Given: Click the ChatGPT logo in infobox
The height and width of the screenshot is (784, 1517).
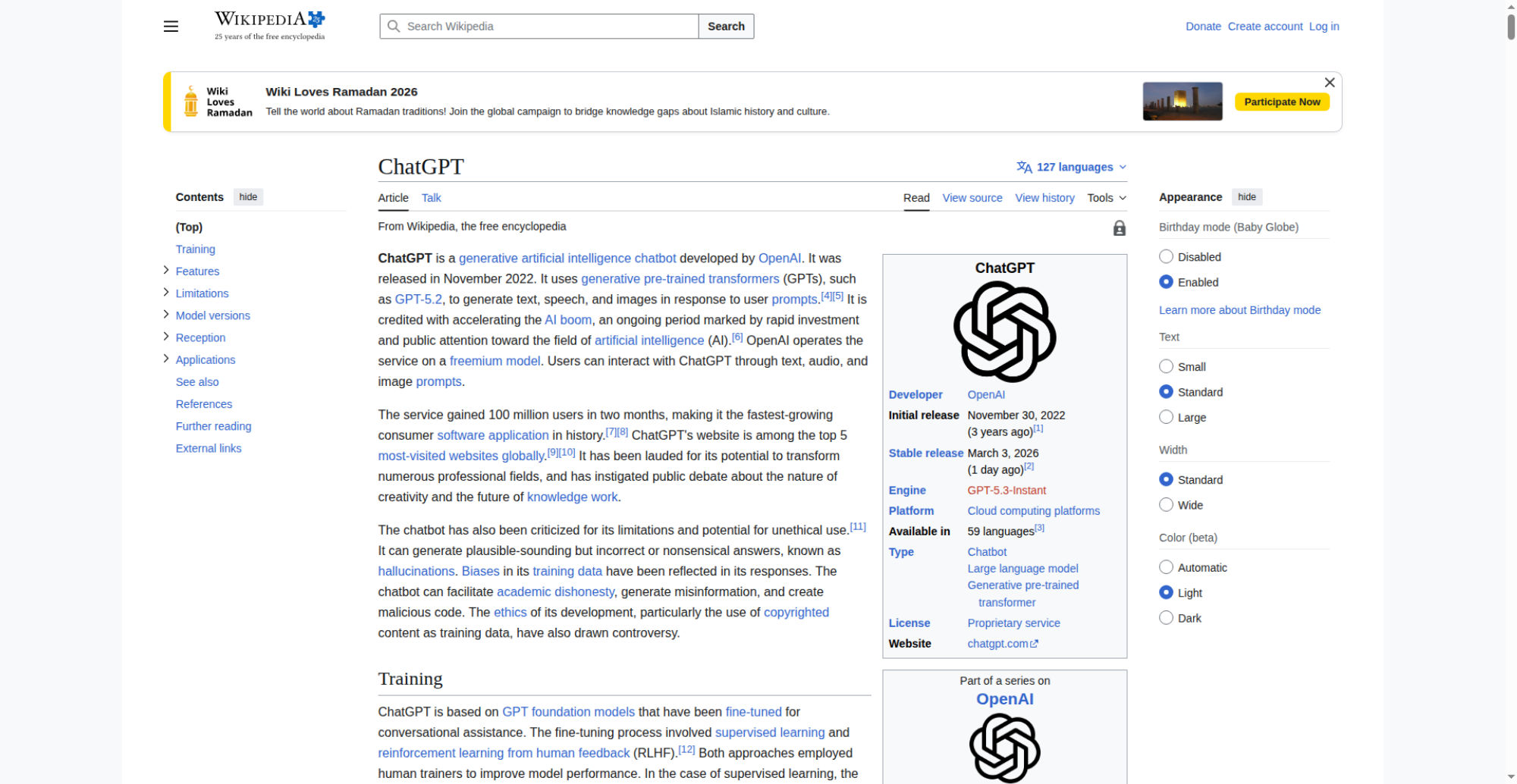Looking at the screenshot, I should pos(1004,331).
